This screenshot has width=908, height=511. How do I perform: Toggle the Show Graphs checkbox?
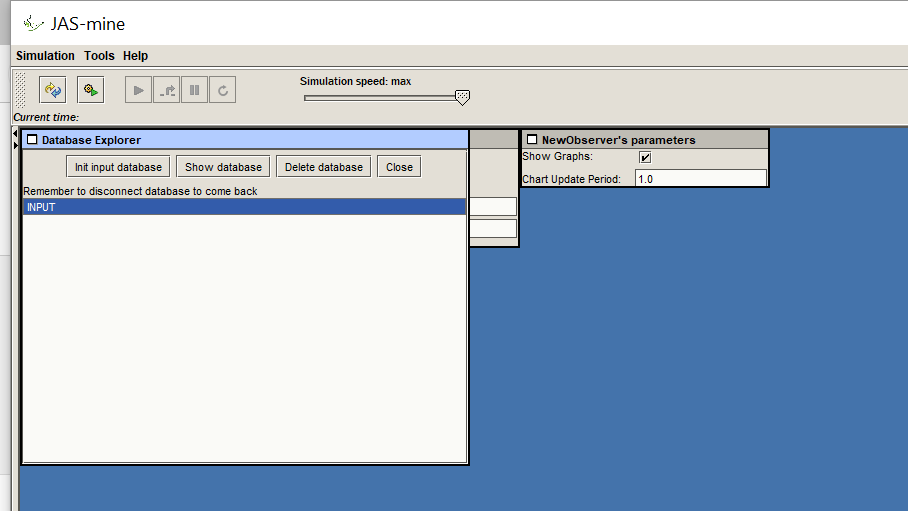[x=645, y=158]
